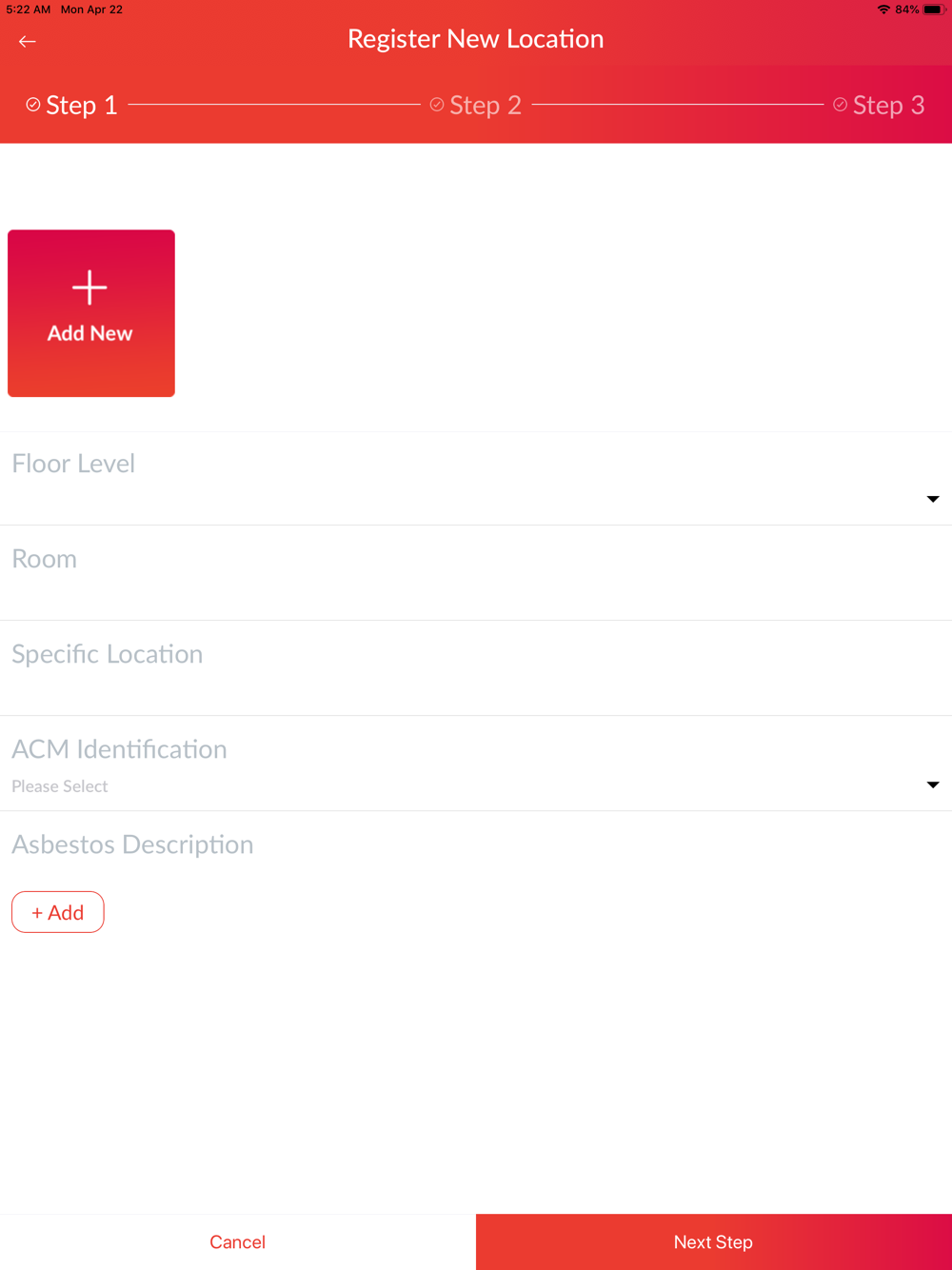Click the Next Step button
Viewport: 952px width, 1270px height.
pos(714,1242)
